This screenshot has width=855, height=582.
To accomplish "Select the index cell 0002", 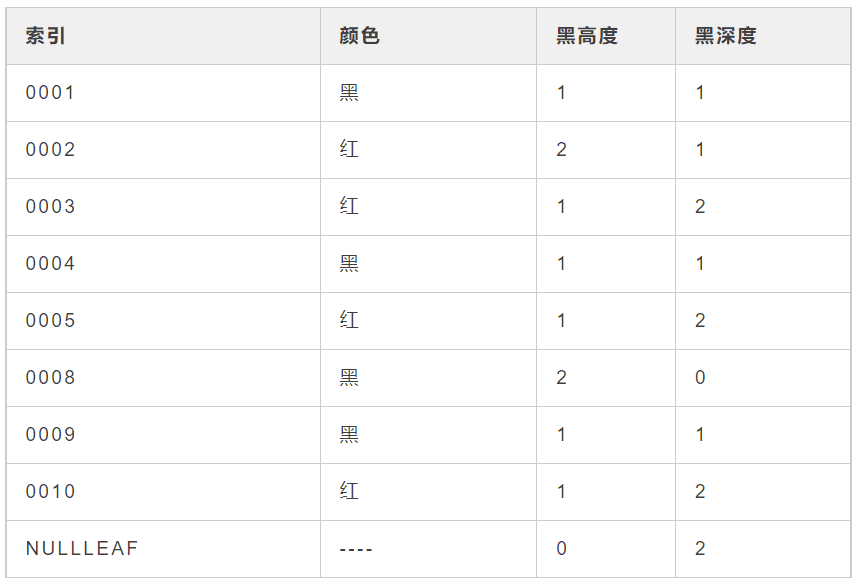I will (51, 150).
